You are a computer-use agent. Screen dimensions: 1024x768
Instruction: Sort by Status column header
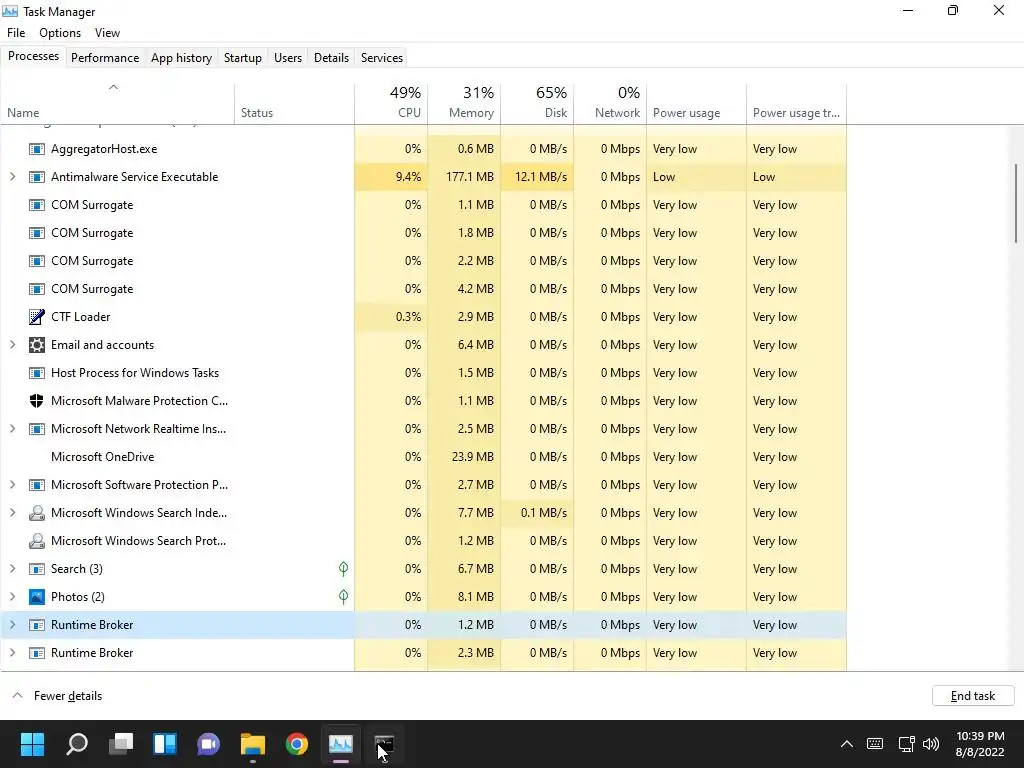pos(295,103)
